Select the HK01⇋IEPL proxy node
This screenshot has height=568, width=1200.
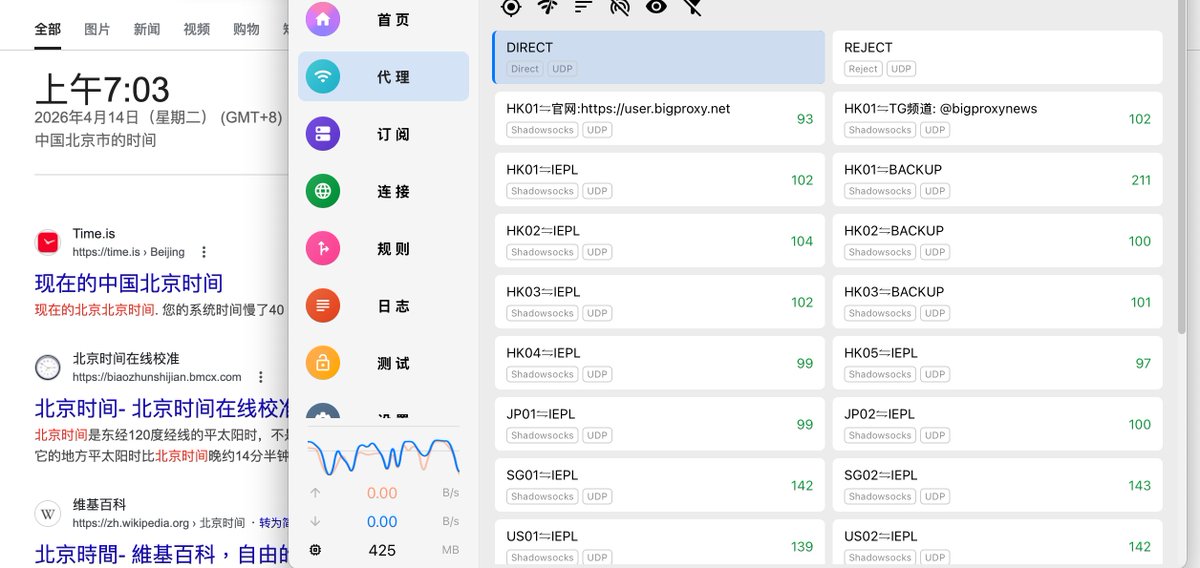659,179
